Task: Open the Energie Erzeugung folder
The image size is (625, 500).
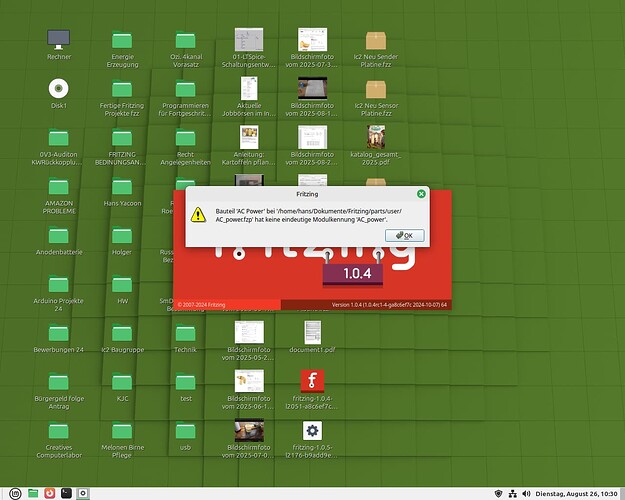Action: coord(122,40)
